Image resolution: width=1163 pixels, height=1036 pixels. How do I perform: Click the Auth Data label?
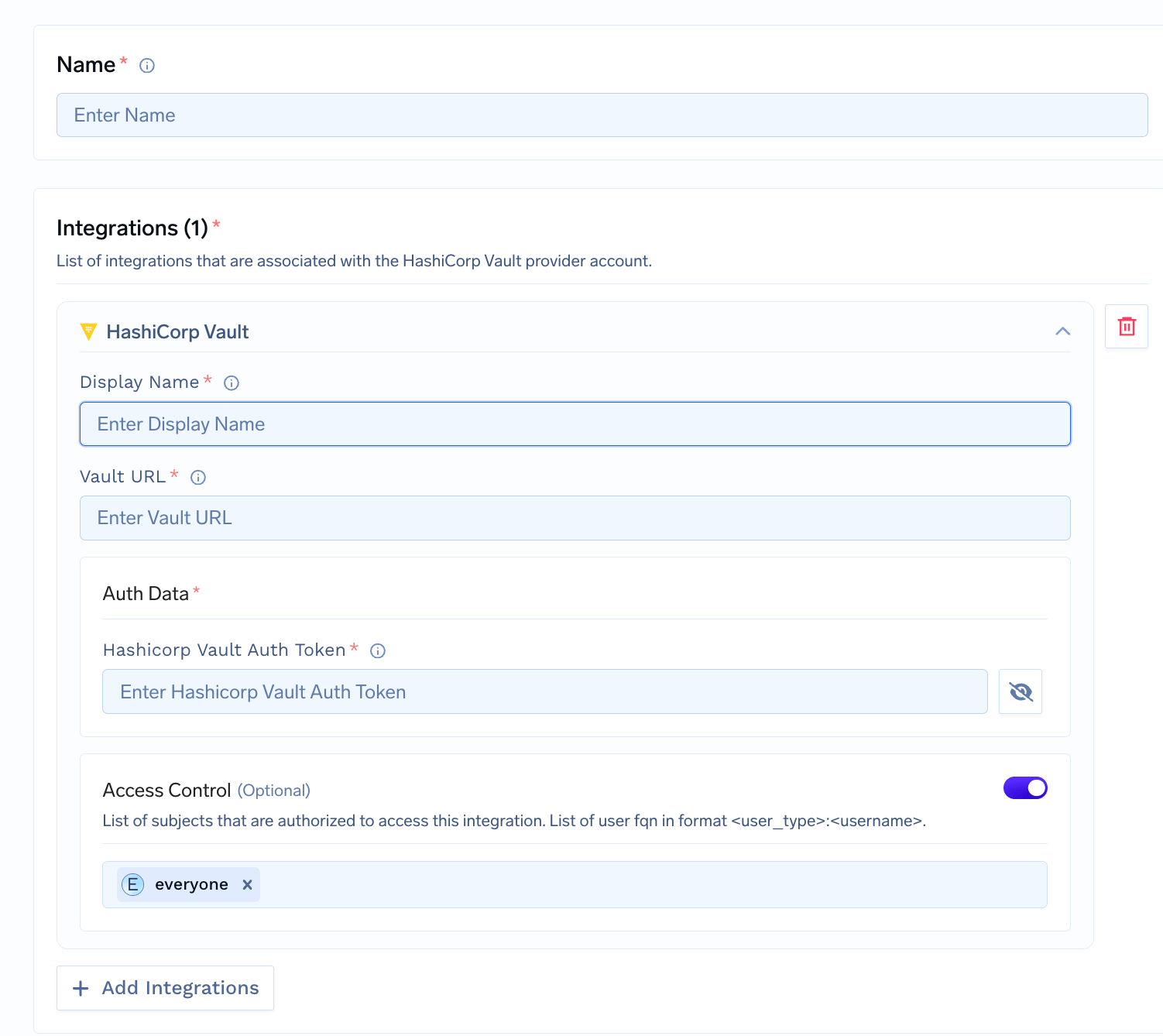click(x=146, y=594)
